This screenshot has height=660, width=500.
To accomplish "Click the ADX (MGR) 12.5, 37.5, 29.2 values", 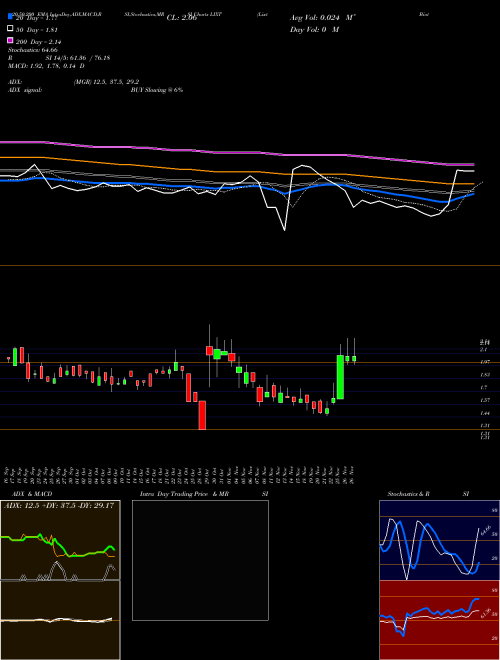I will 106,82.
